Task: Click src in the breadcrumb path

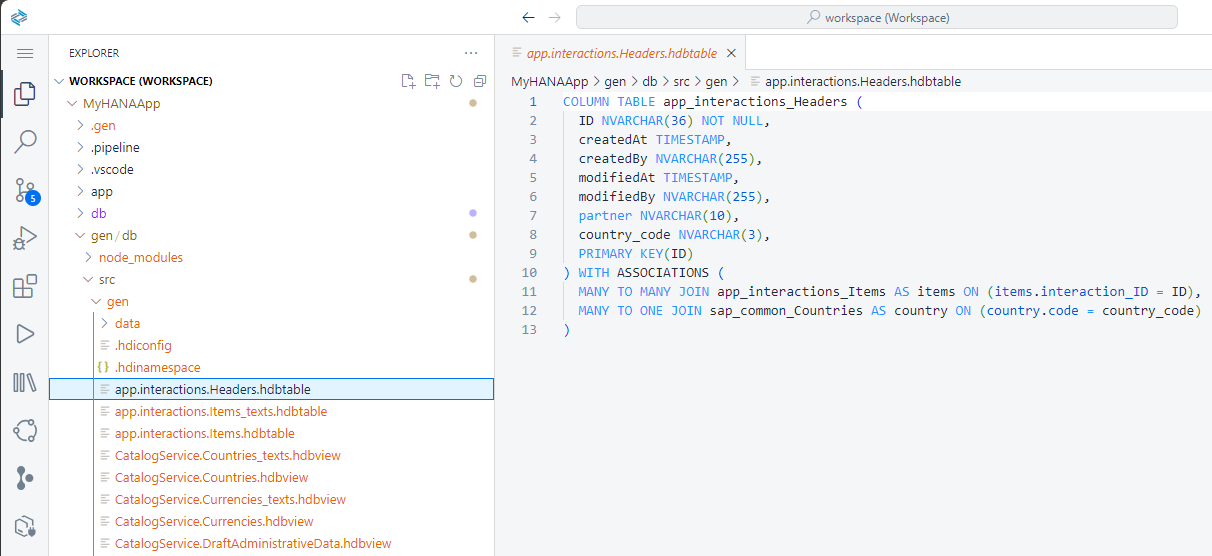Action: pos(683,81)
